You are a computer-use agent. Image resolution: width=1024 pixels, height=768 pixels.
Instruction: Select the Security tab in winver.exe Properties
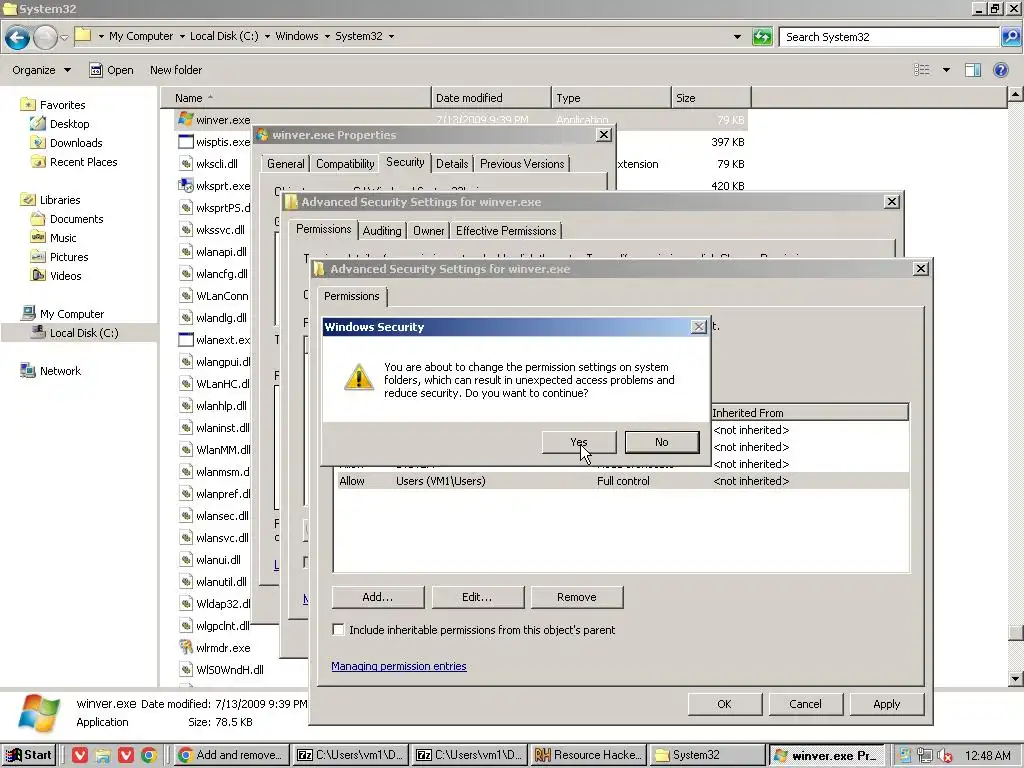click(405, 162)
